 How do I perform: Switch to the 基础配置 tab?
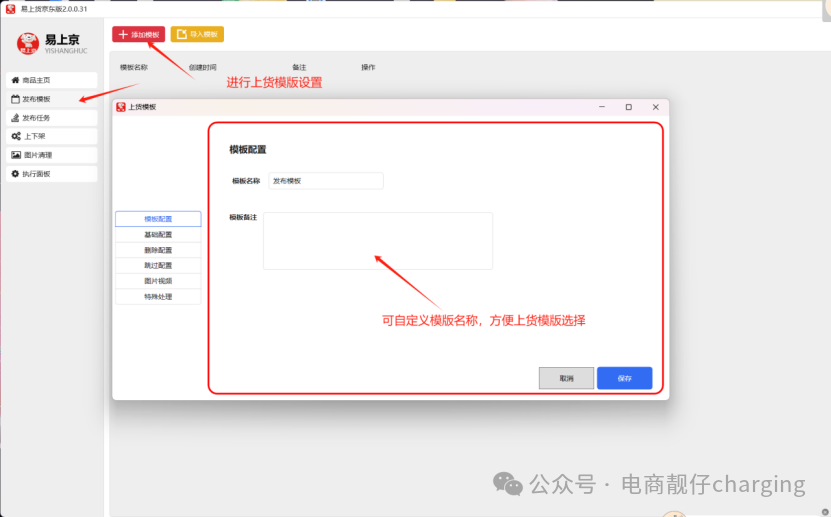pos(158,235)
